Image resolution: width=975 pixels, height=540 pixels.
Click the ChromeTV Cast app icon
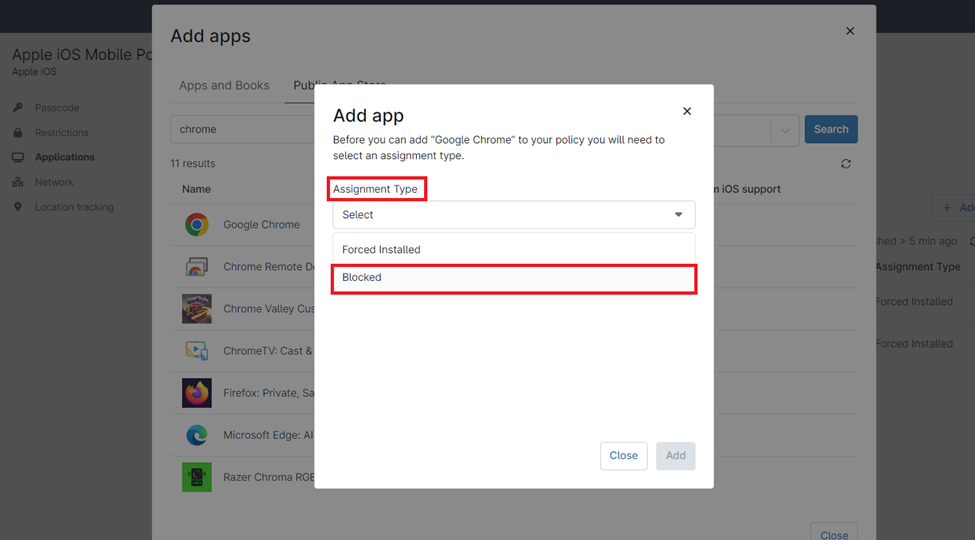click(196, 351)
